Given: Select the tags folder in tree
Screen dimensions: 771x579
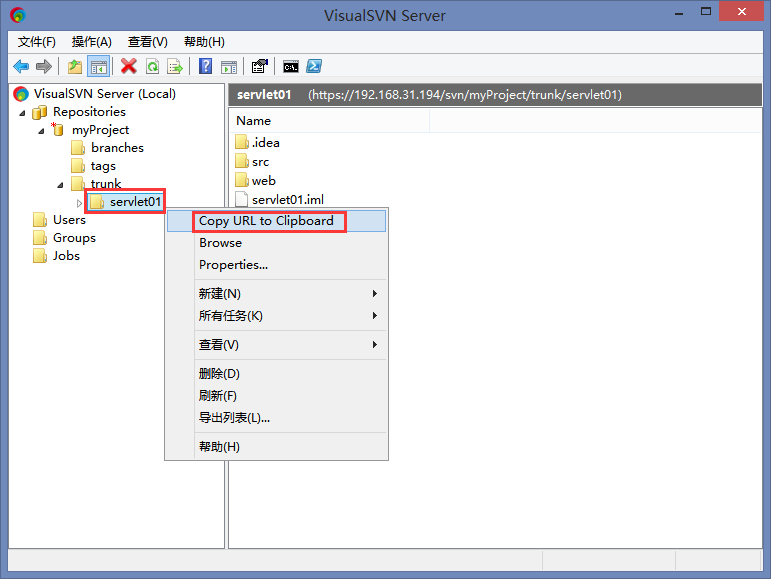Looking at the screenshot, I should (103, 166).
